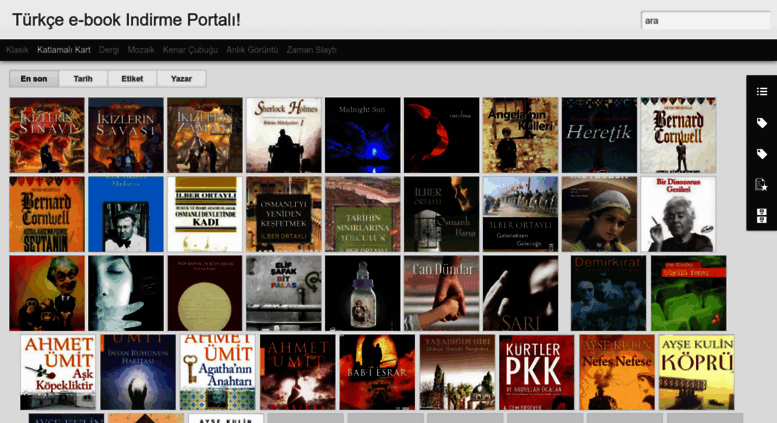The height and width of the screenshot is (423, 777).
Task: Select the En son sorting button
Action: 34,78
